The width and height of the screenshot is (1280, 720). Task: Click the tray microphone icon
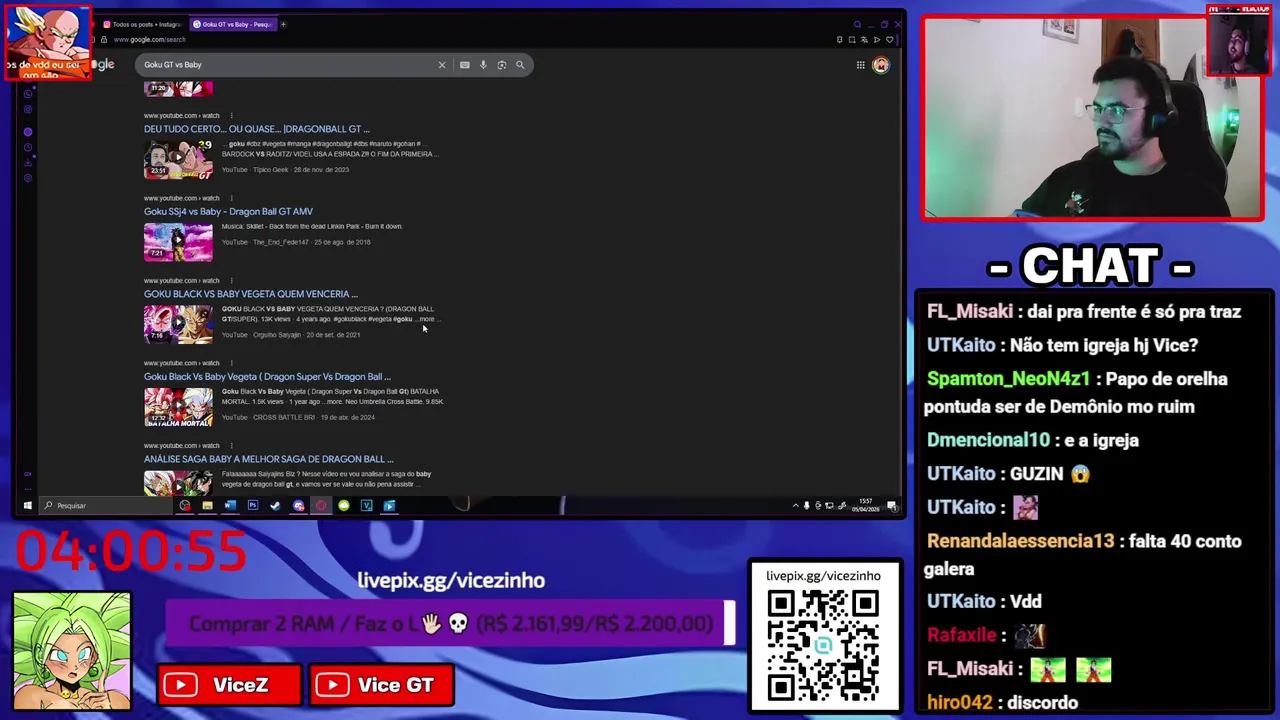[x=807, y=505]
